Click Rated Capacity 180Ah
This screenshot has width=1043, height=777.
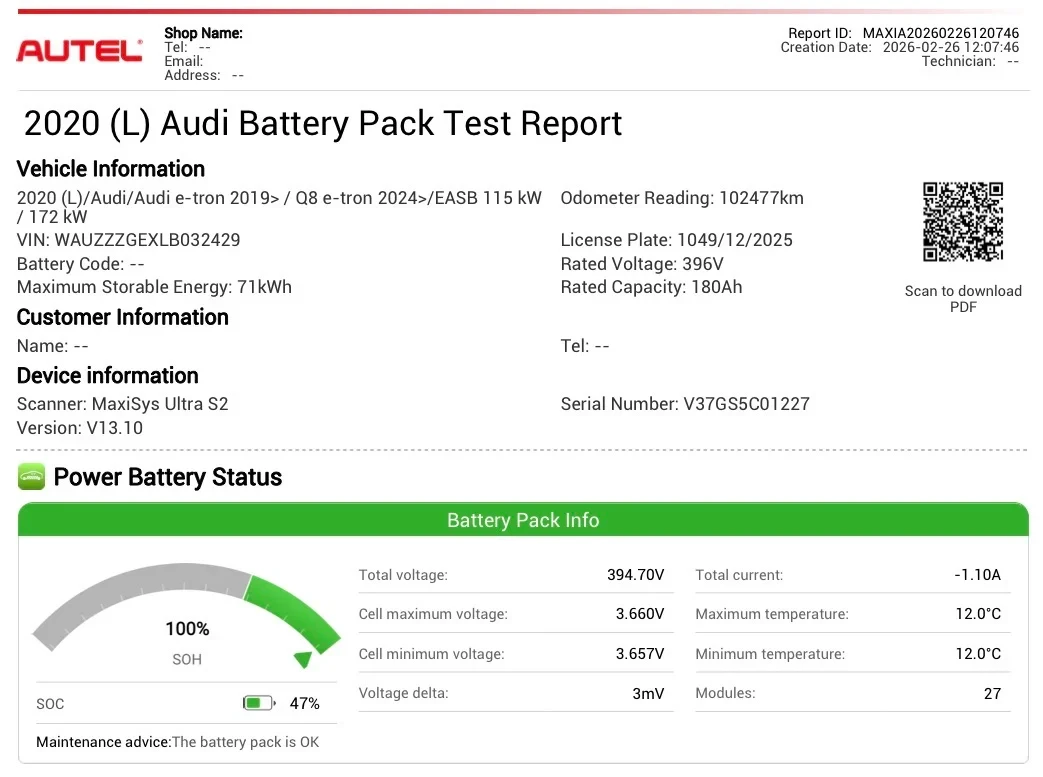[x=651, y=287]
